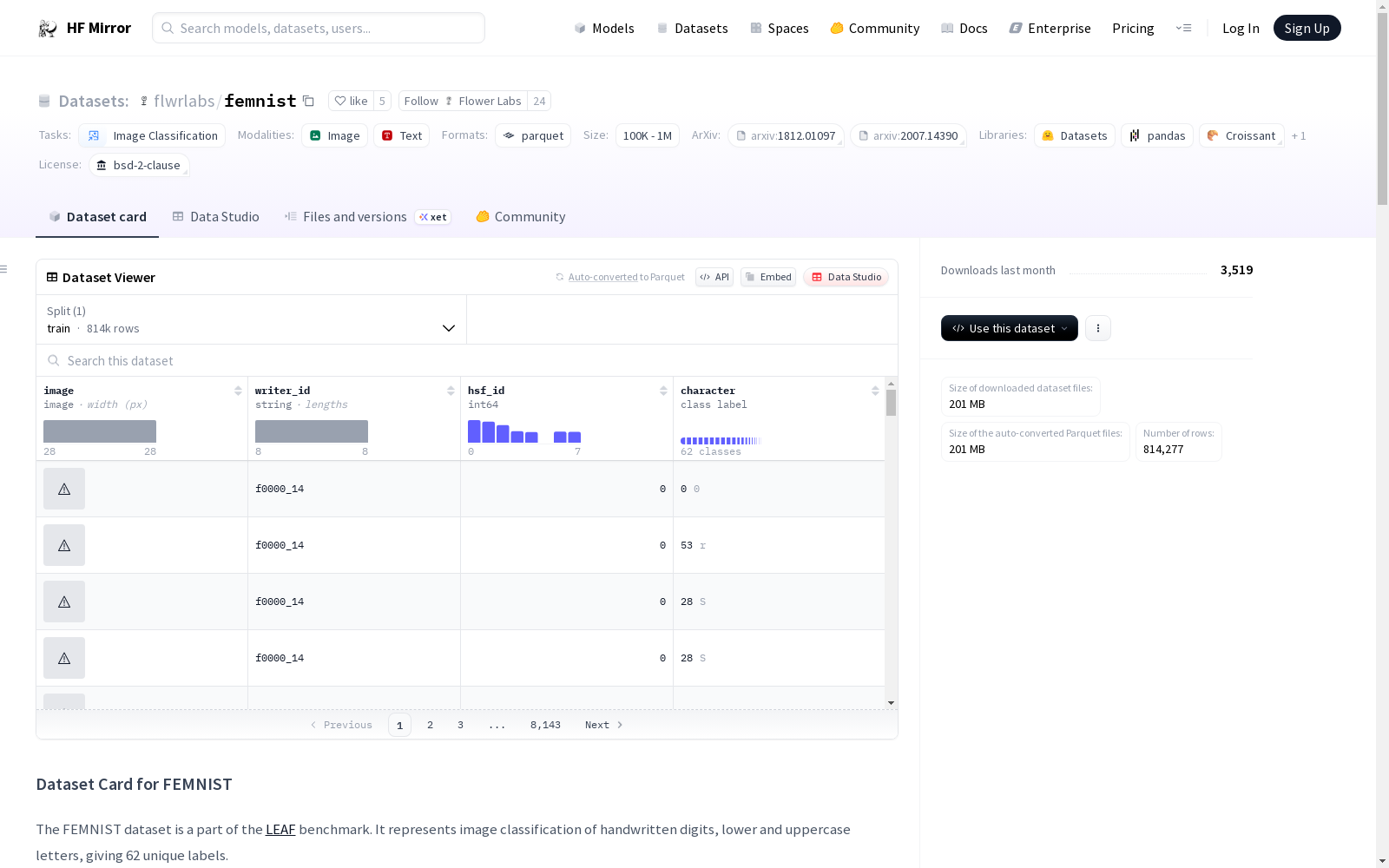The height and width of the screenshot is (868, 1389).
Task: Select the parquet format tag
Action: pos(533,135)
